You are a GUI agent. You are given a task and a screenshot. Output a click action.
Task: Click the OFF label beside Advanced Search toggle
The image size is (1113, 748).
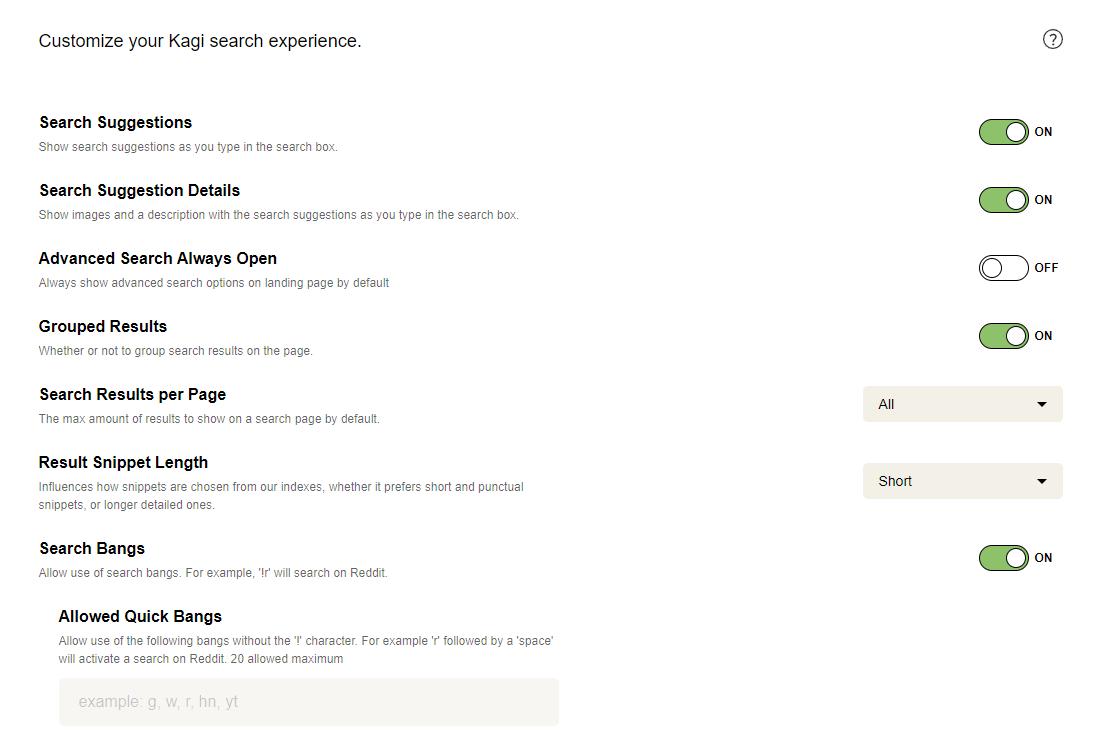pyautogui.click(x=1046, y=267)
